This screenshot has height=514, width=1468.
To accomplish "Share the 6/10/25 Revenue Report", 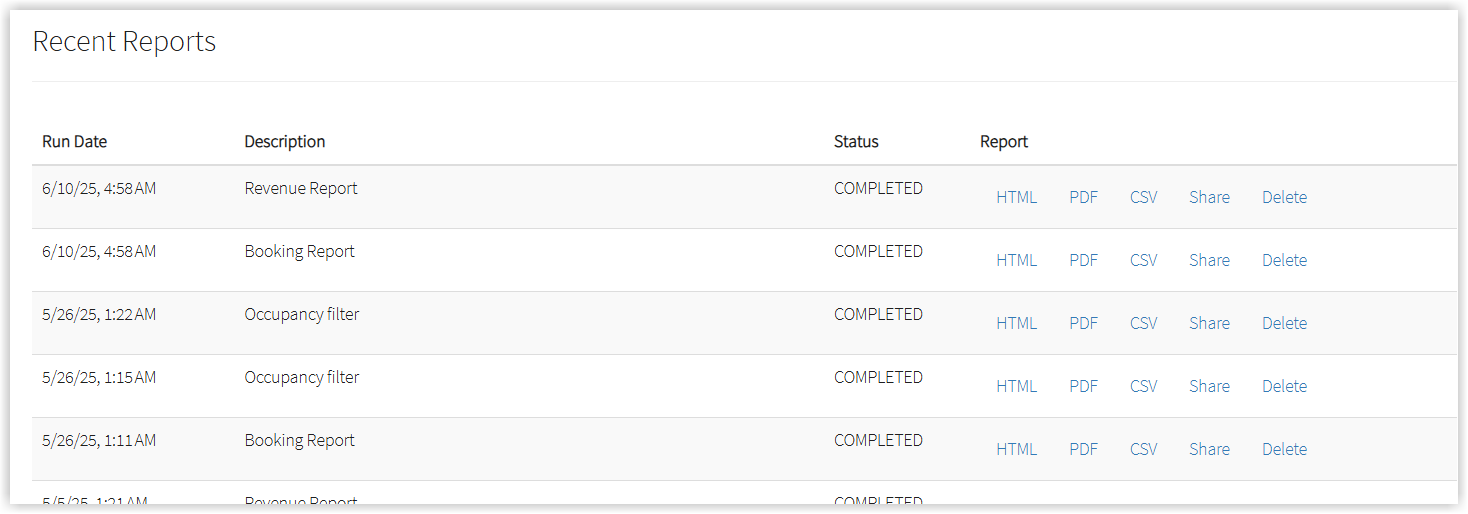I will [x=1209, y=197].
